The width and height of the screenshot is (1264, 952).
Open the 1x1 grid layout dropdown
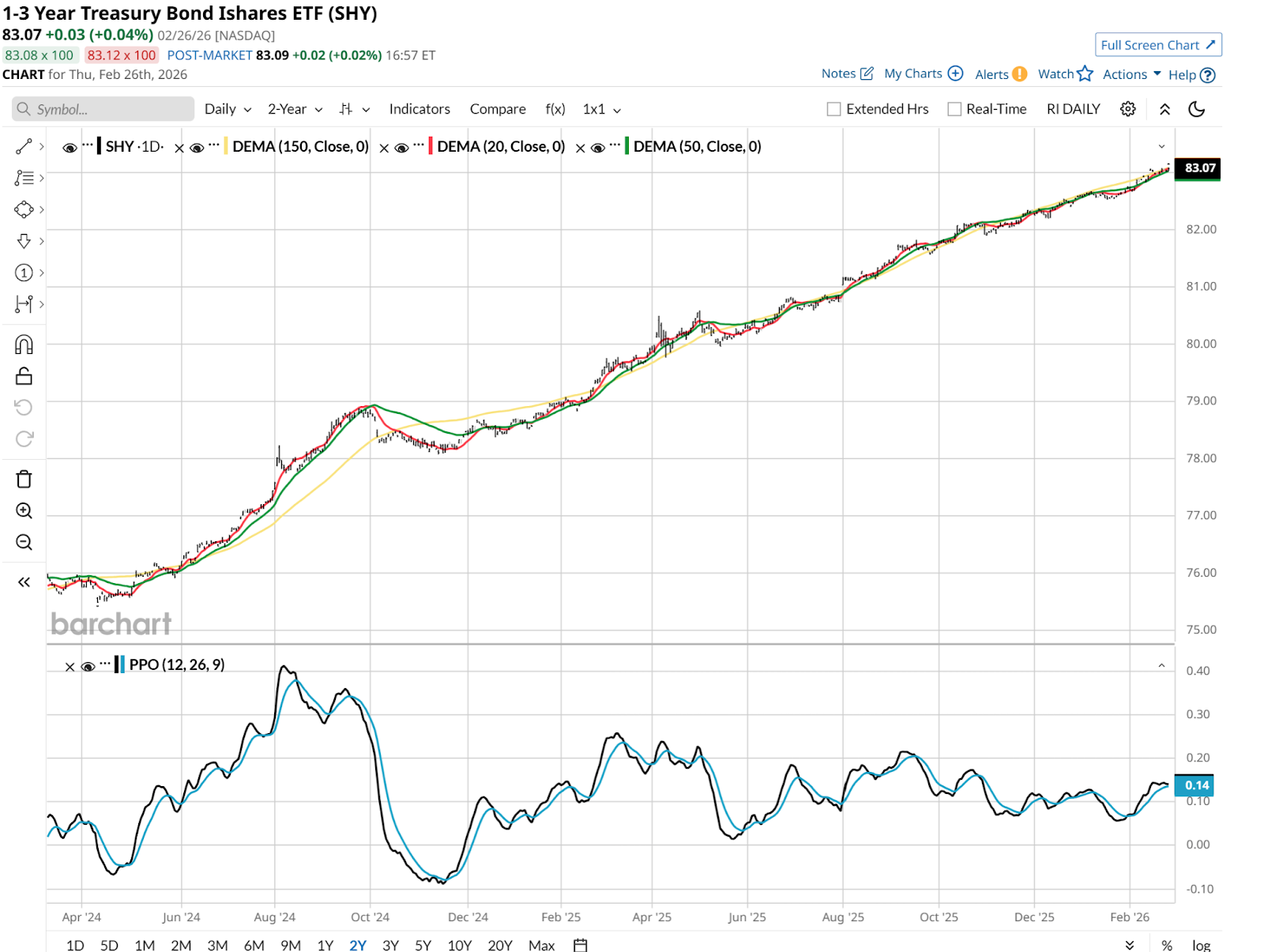point(602,109)
